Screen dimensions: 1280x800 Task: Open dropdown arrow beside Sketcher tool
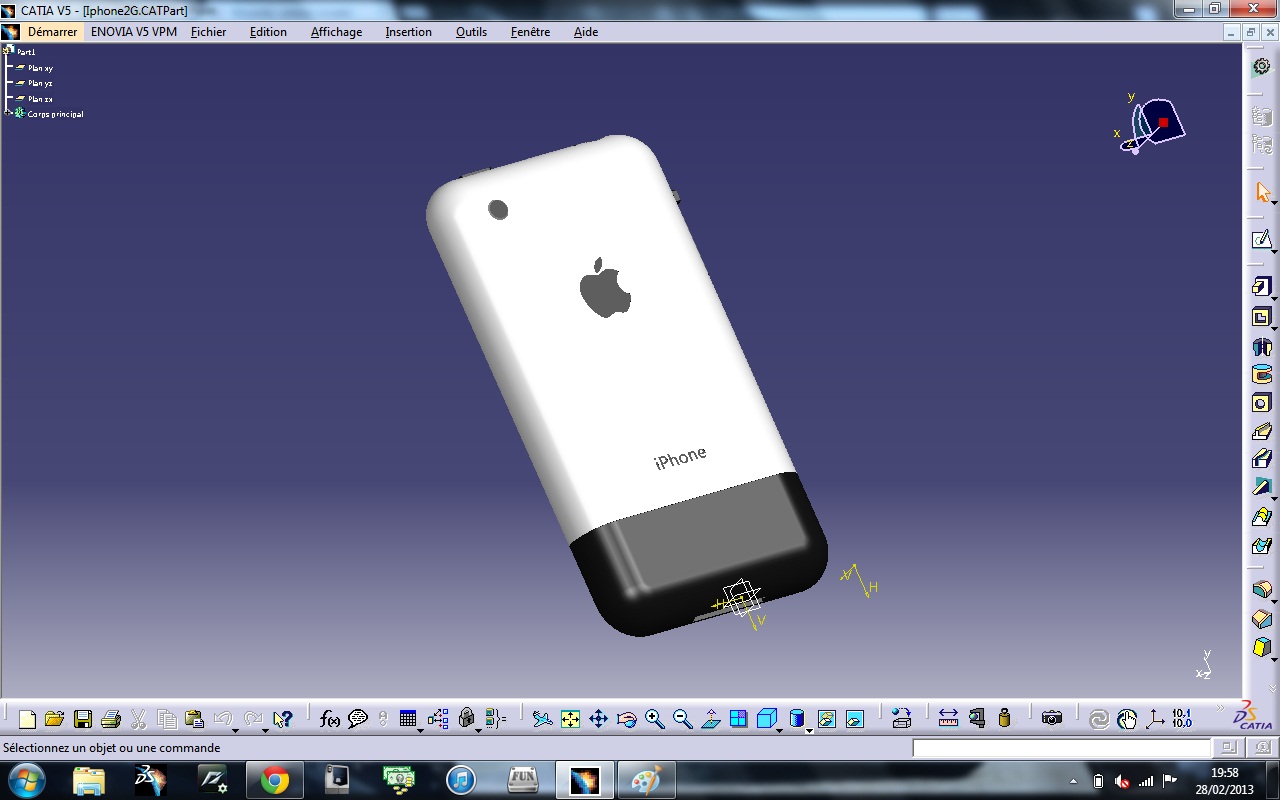1275,251
